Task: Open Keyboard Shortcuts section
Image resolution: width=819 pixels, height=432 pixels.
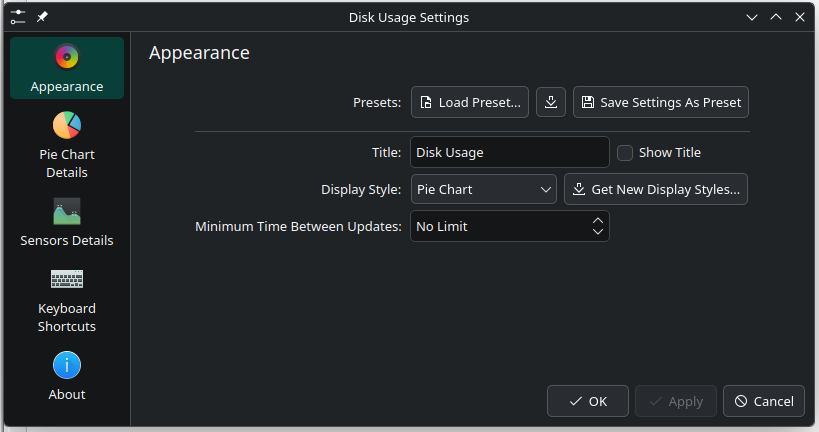Action: pos(67,299)
